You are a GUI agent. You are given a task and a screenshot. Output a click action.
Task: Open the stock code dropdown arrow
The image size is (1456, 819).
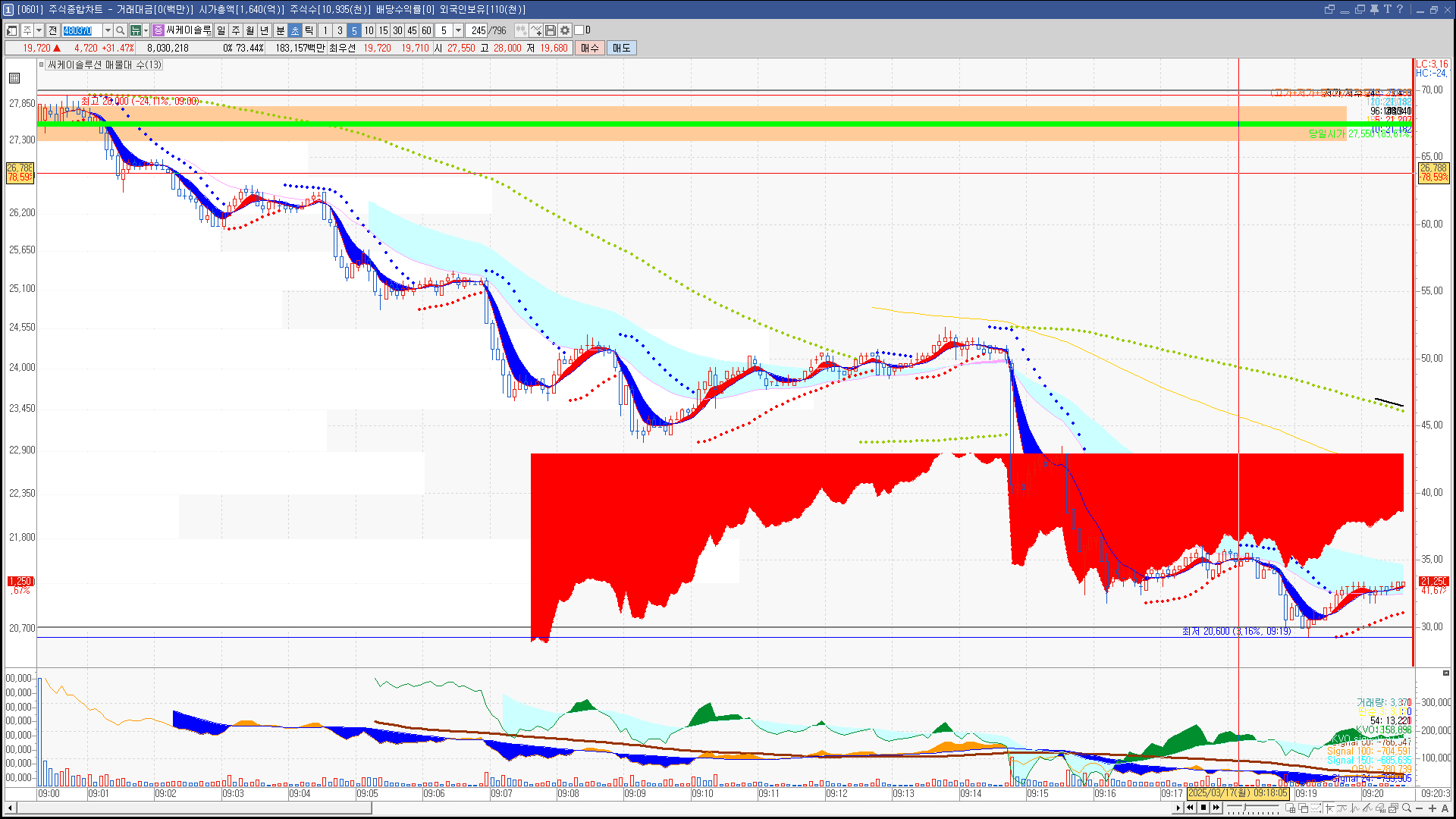[x=108, y=30]
